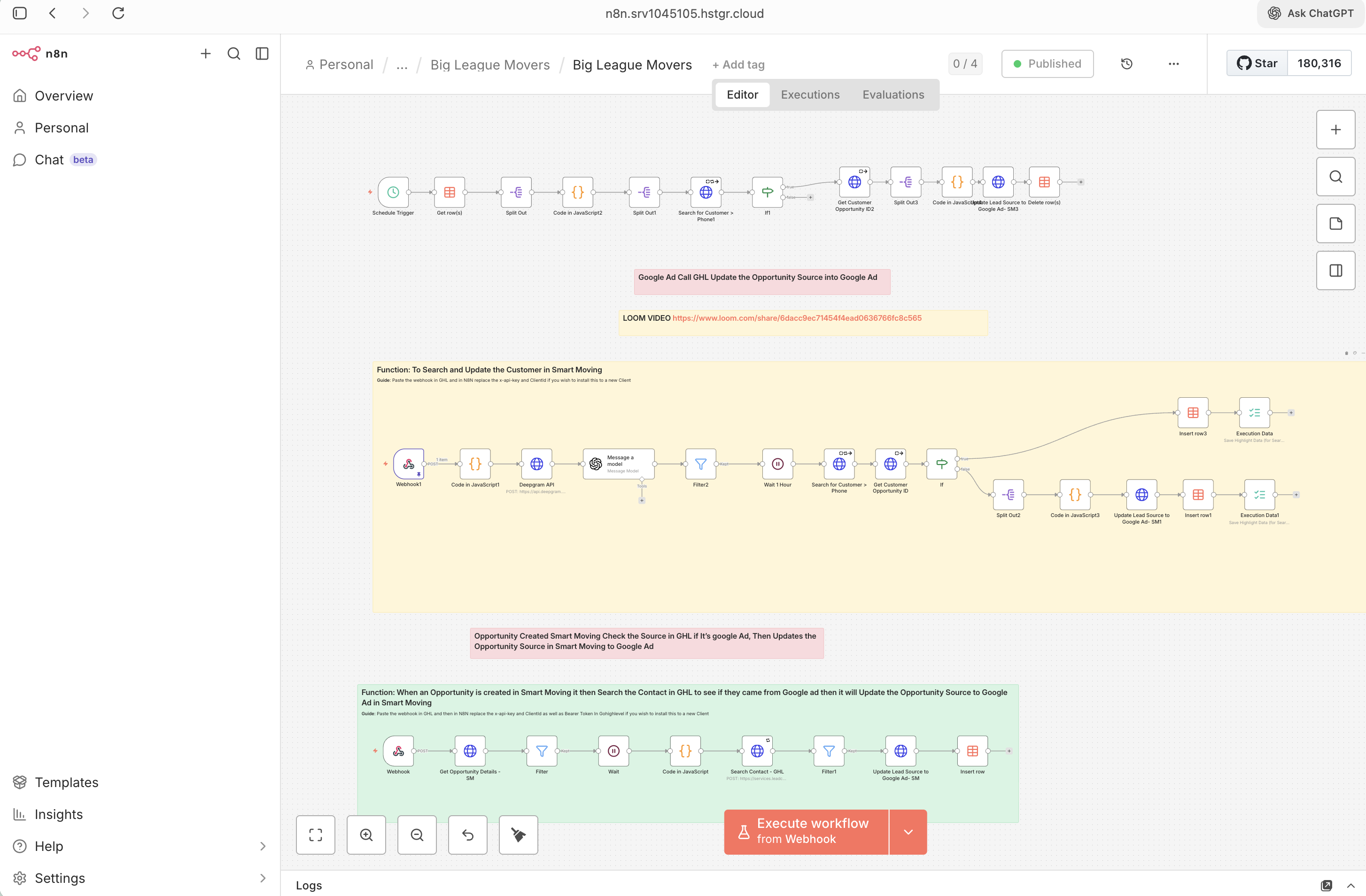Click the browser address bar
Image resolution: width=1366 pixels, height=896 pixels.
coord(684,13)
